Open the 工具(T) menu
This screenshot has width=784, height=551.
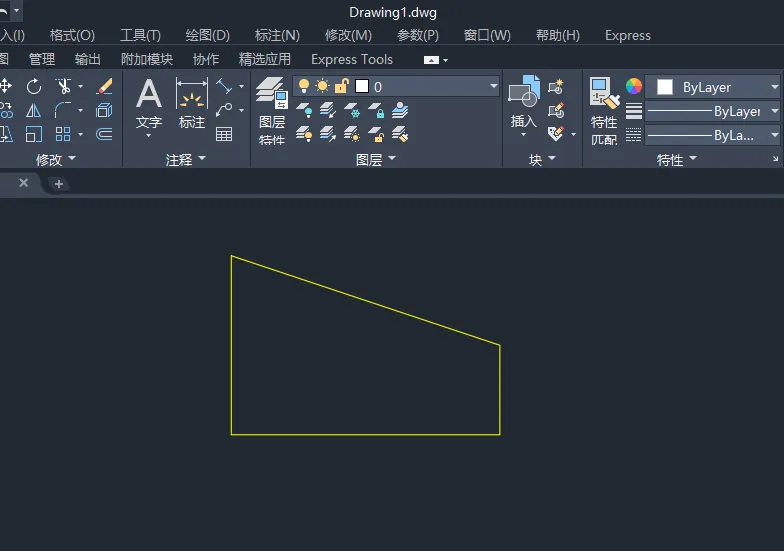140,36
